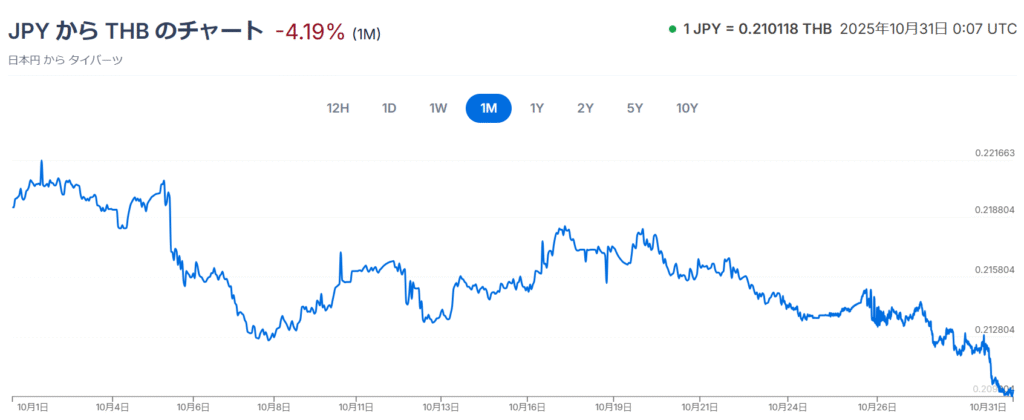This screenshot has height=420, width=1024.
Task: Open the 10Y chart view
Action: pyautogui.click(x=687, y=108)
